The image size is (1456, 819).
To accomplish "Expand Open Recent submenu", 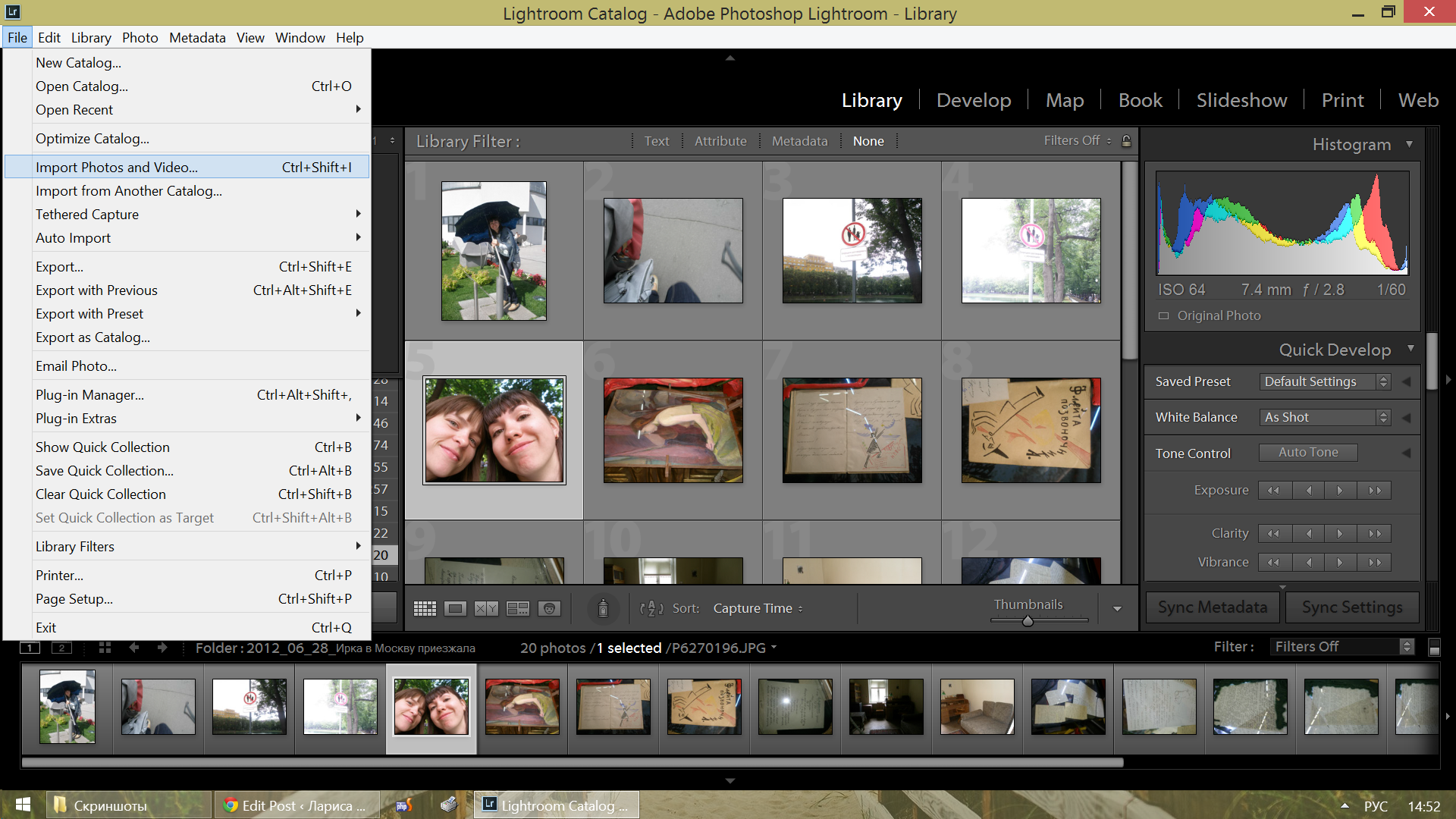I will click(187, 110).
